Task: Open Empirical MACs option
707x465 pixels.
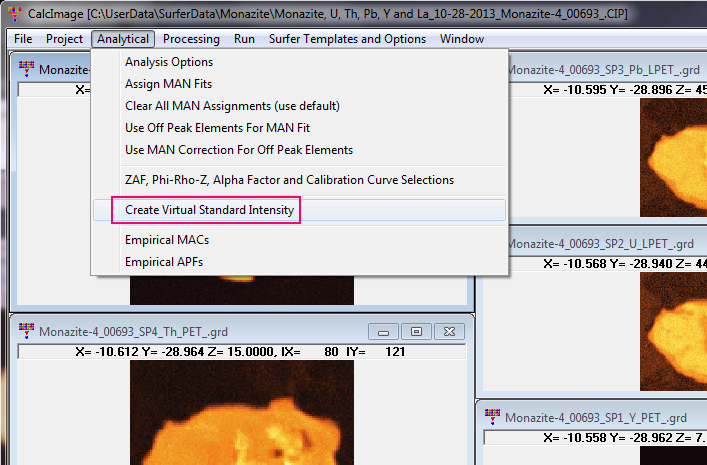Action: [x=167, y=240]
